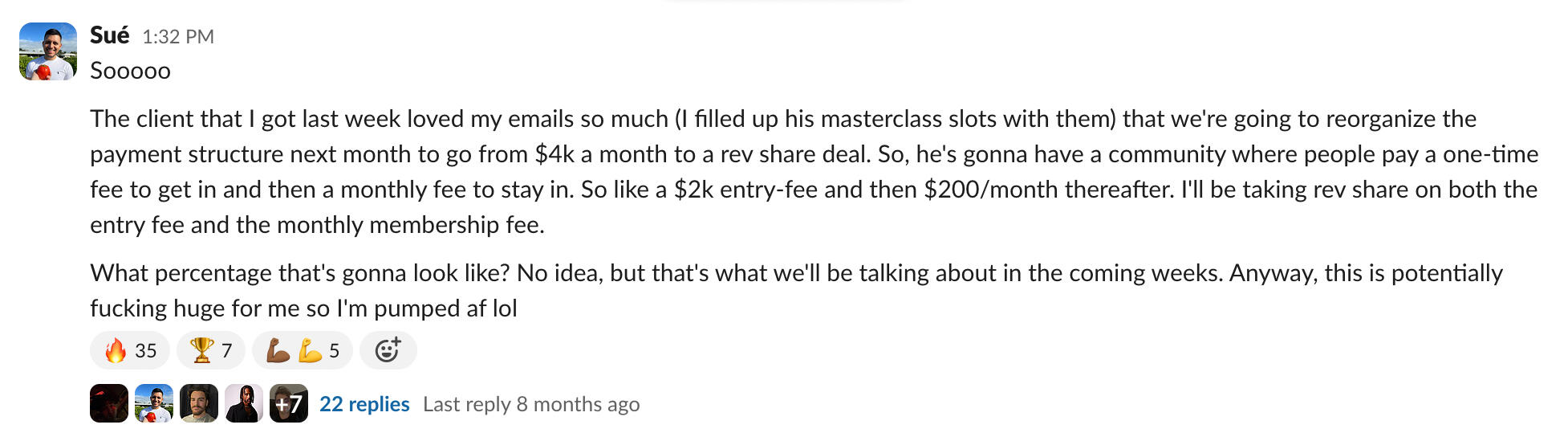Screen dimensions: 1568x437
Task: Click the 'Sooooo' opening line
Action: click(130, 71)
